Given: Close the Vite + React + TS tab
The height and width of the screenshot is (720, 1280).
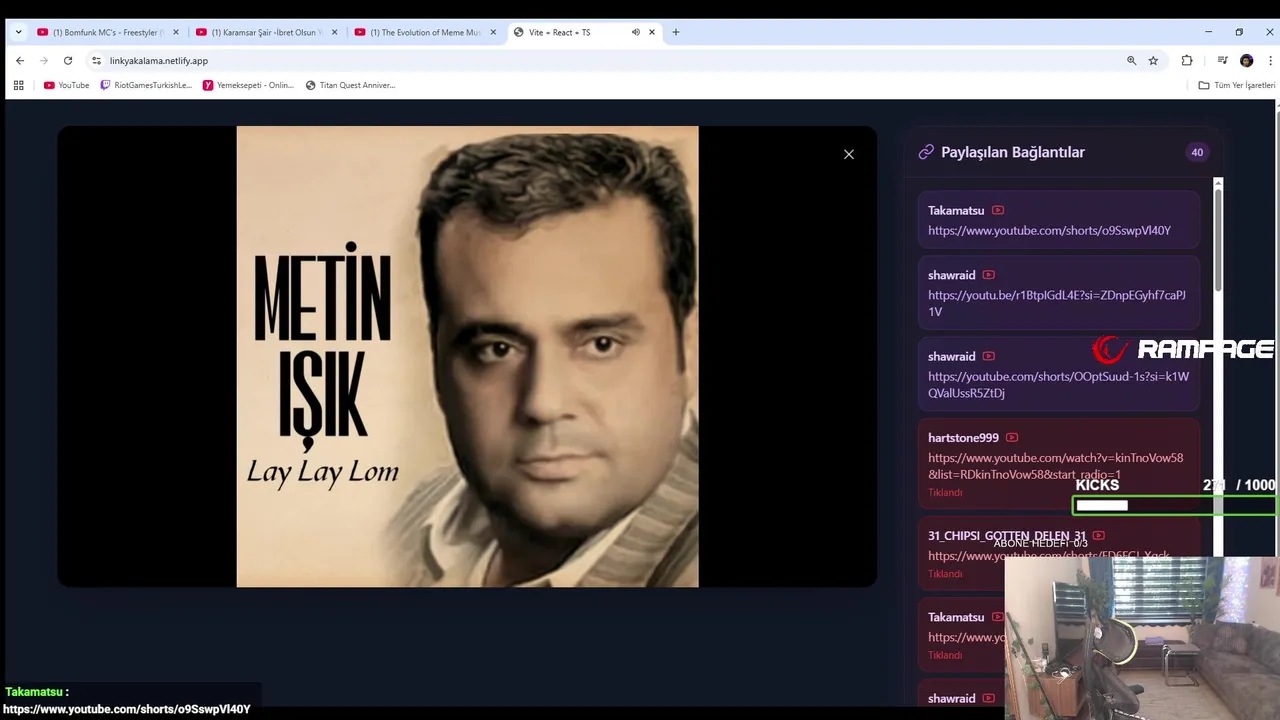Looking at the screenshot, I should (652, 32).
